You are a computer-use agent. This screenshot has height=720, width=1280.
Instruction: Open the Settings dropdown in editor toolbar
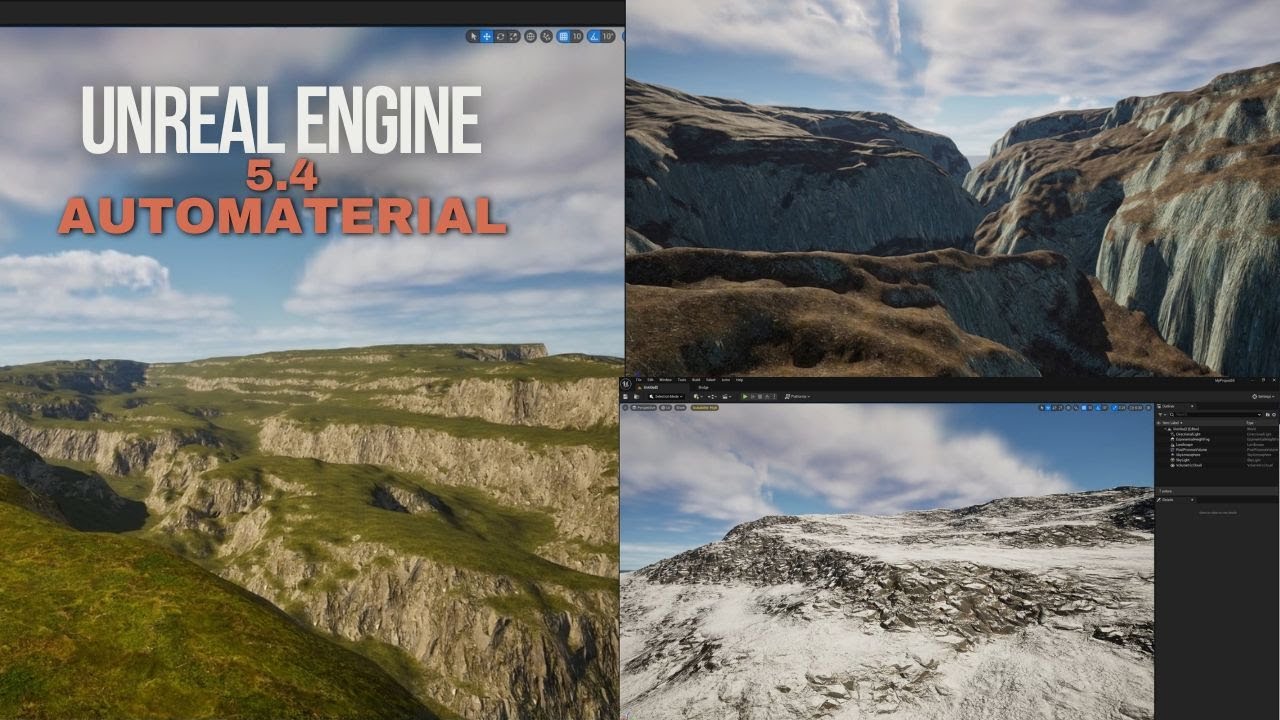click(1264, 397)
